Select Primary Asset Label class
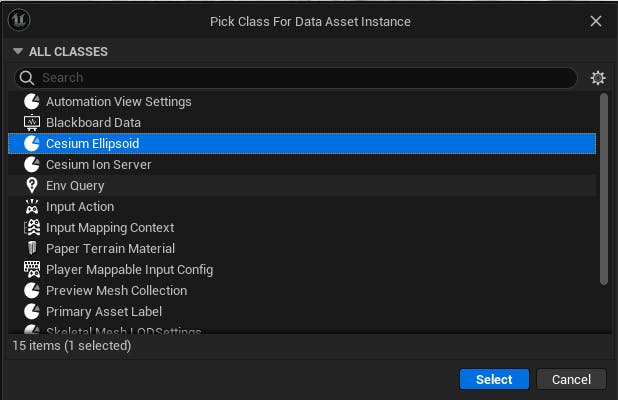The image size is (618, 400). tap(302, 311)
